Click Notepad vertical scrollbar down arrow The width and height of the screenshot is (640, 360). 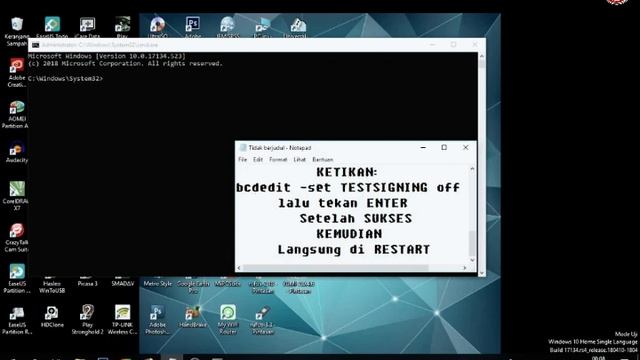(472, 260)
